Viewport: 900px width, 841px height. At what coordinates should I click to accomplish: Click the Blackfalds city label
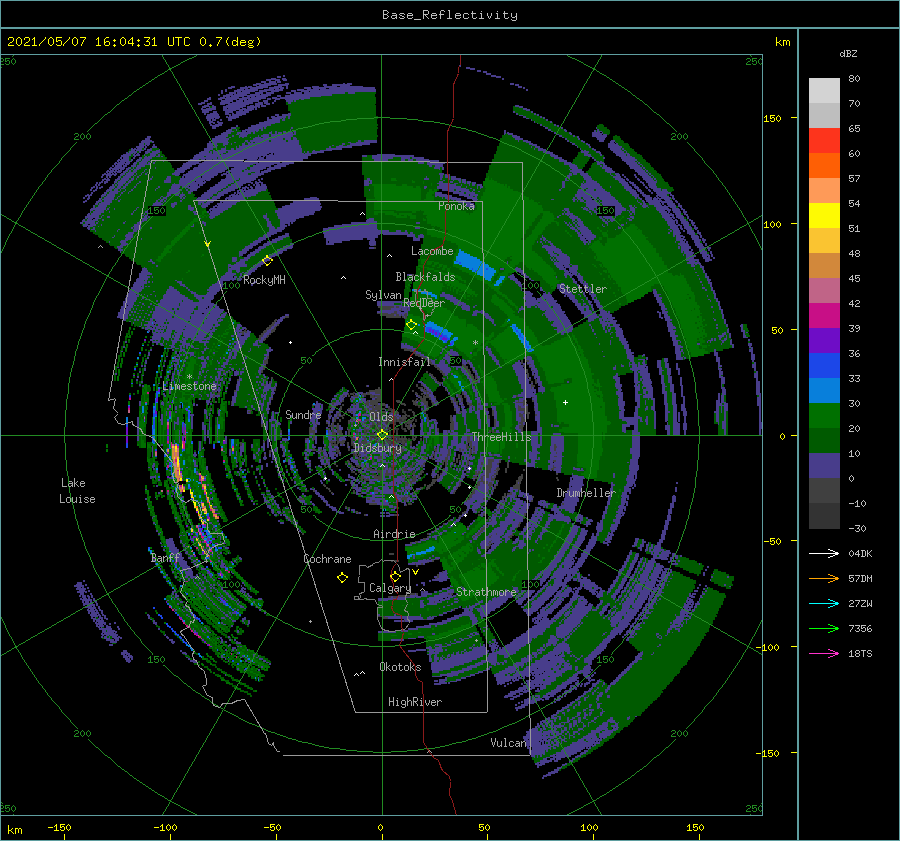(x=425, y=277)
